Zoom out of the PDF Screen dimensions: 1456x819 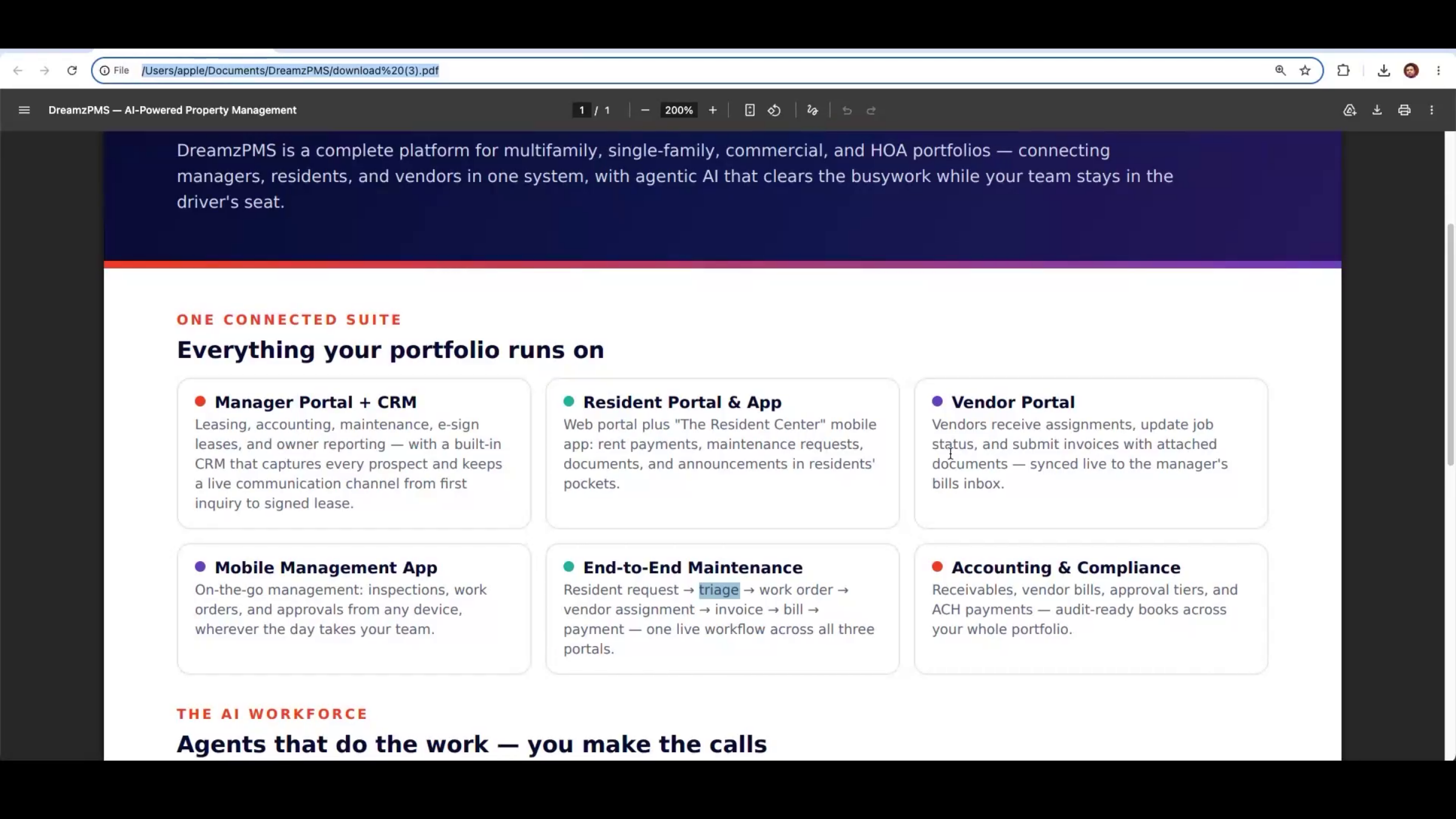pos(645,110)
